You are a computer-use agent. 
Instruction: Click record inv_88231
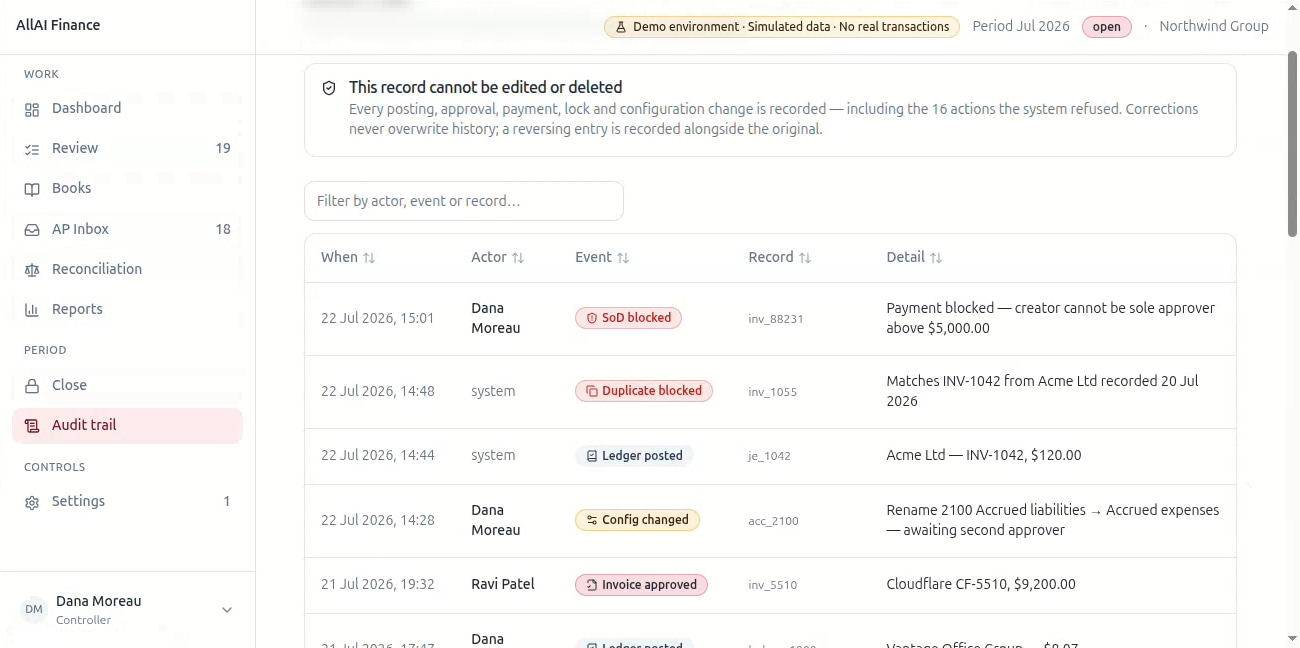(776, 319)
